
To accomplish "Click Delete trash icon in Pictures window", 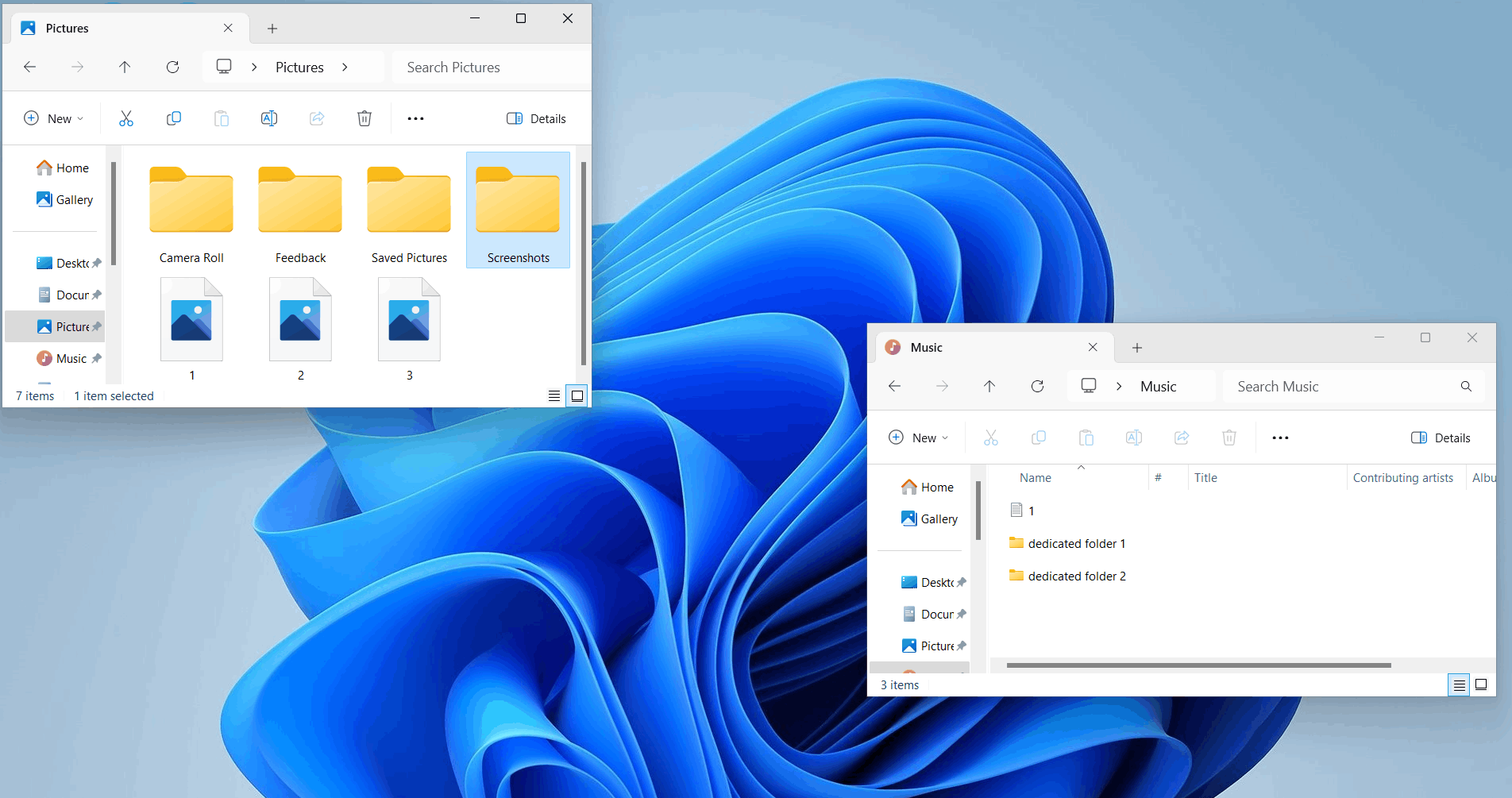I will coord(364,118).
